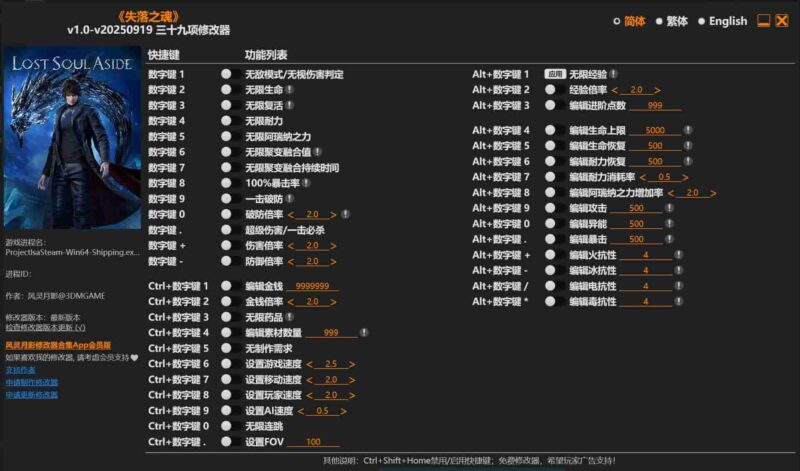Click 编辑生命上限 field showing 5000

coord(655,130)
